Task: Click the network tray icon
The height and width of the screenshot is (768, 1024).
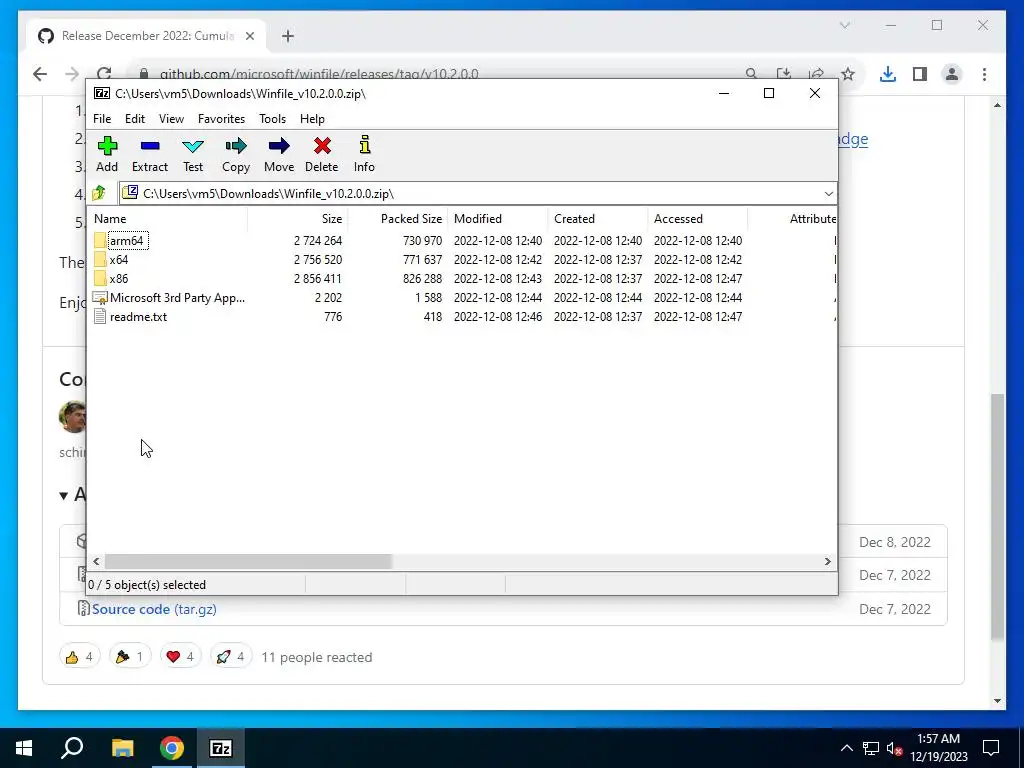Action: click(x=871, y=748)
